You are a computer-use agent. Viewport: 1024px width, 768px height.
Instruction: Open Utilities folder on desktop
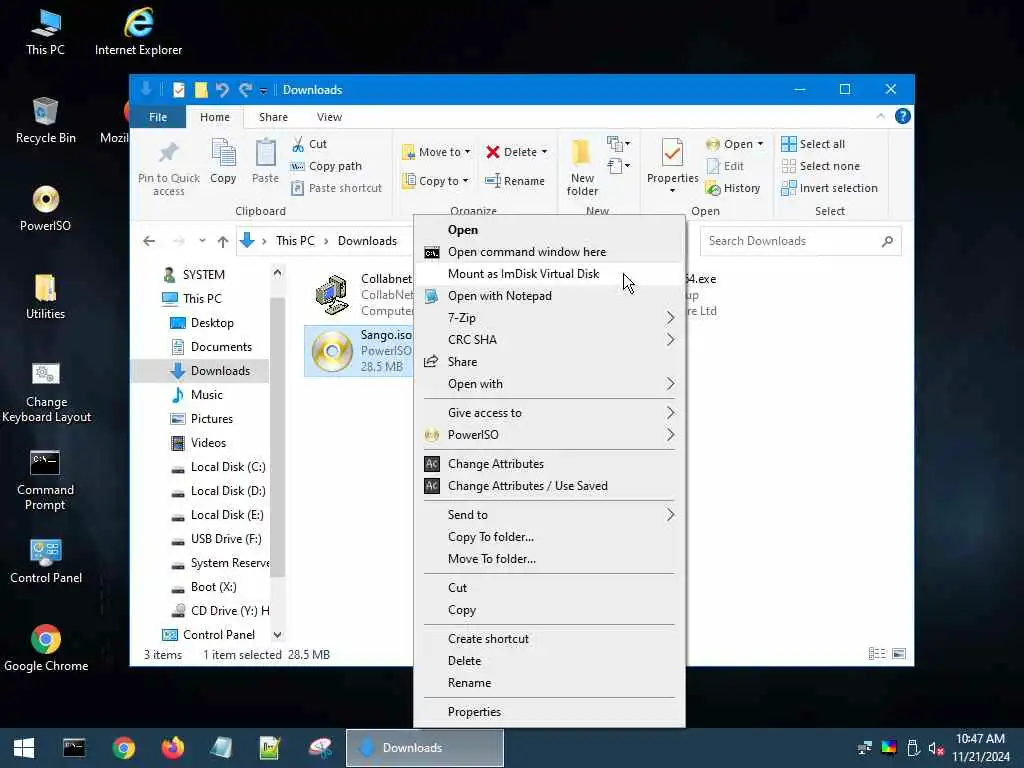[45, 297]
